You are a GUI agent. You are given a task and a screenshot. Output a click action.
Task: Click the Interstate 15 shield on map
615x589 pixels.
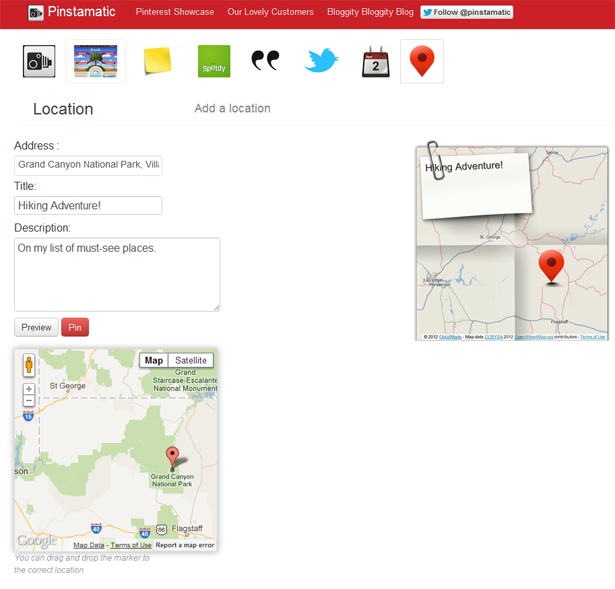28,416
